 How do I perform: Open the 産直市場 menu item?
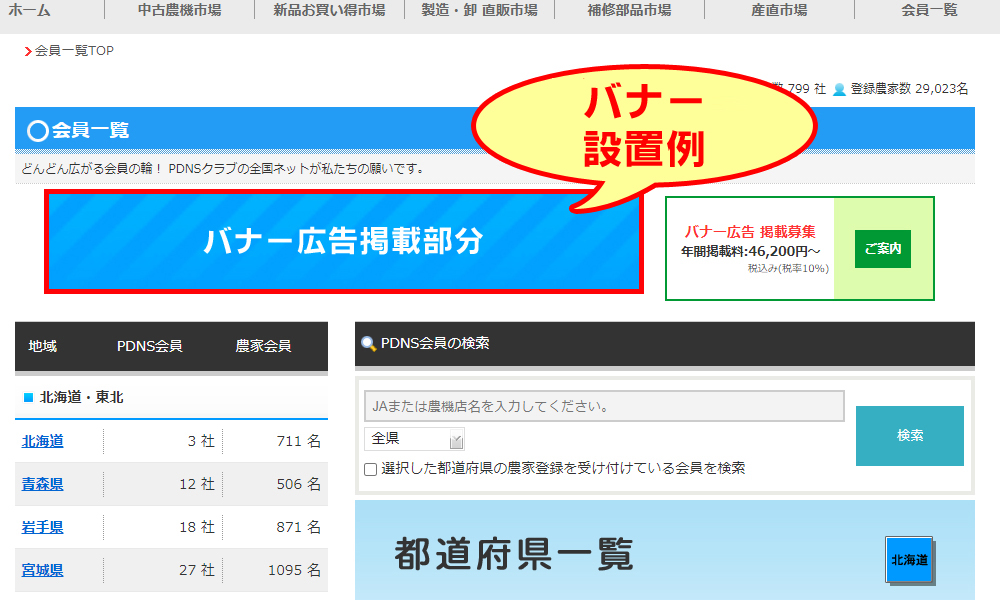point(779,10)
